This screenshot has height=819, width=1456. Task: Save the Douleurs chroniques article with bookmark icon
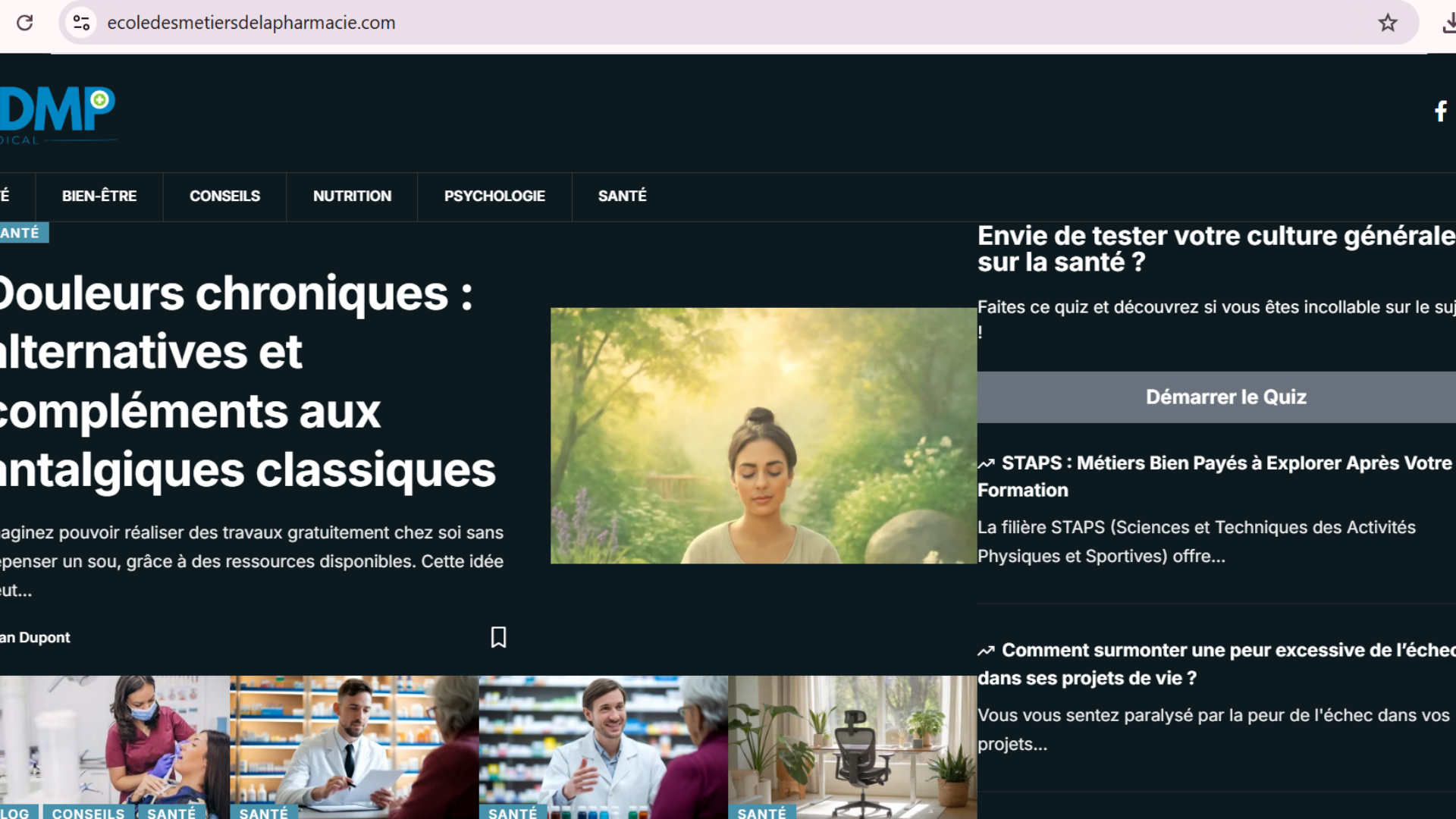[x=498, y=637]
